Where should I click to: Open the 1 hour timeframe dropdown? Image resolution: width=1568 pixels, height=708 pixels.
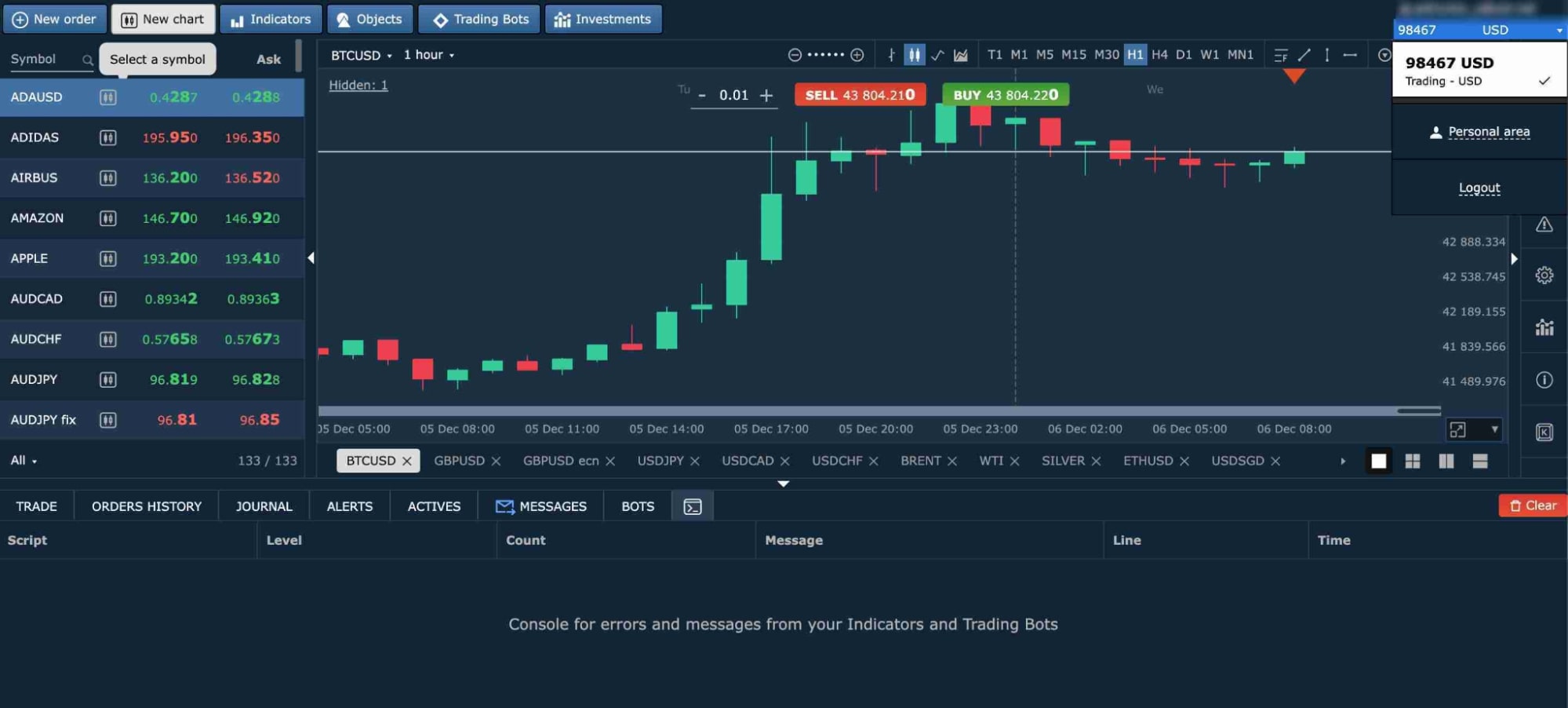(428, 55)
